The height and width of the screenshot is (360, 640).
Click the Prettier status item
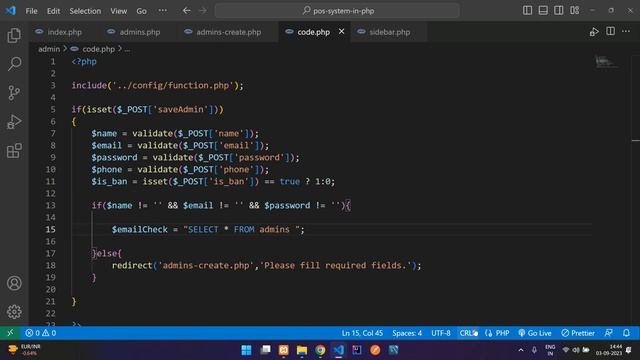pos(578,333)
